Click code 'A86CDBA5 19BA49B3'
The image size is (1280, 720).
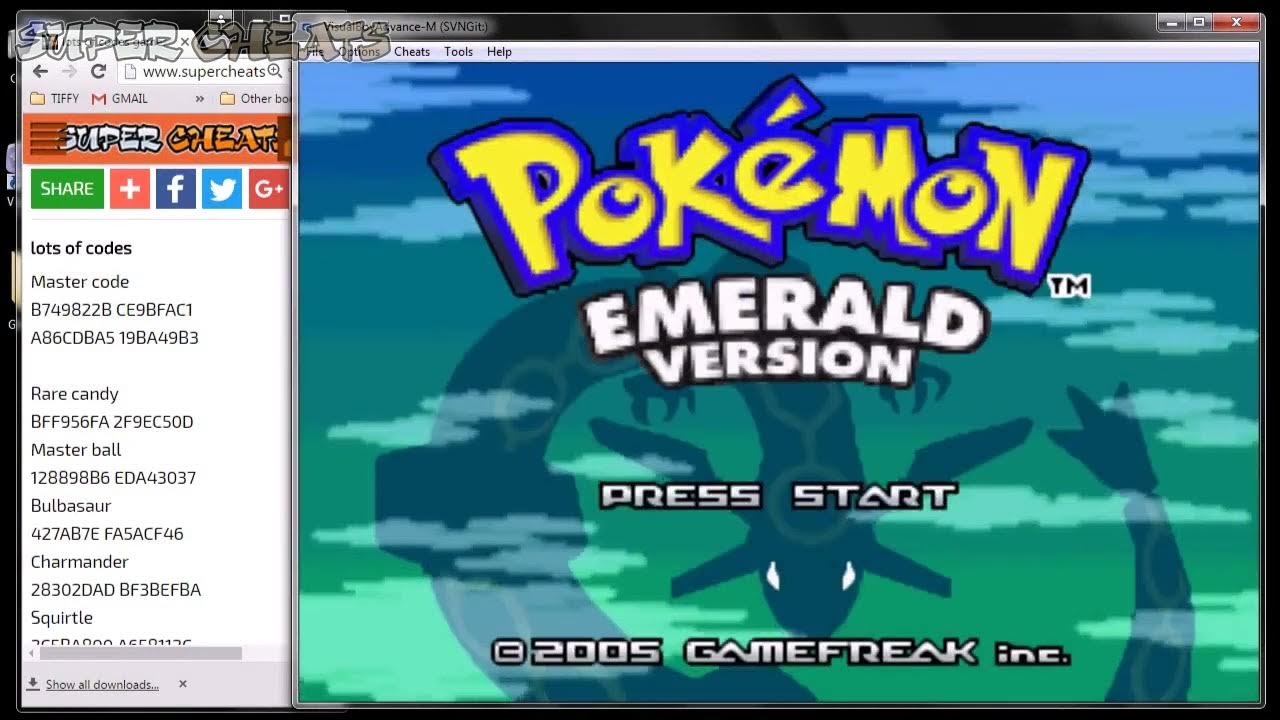(x=115, y=338)
